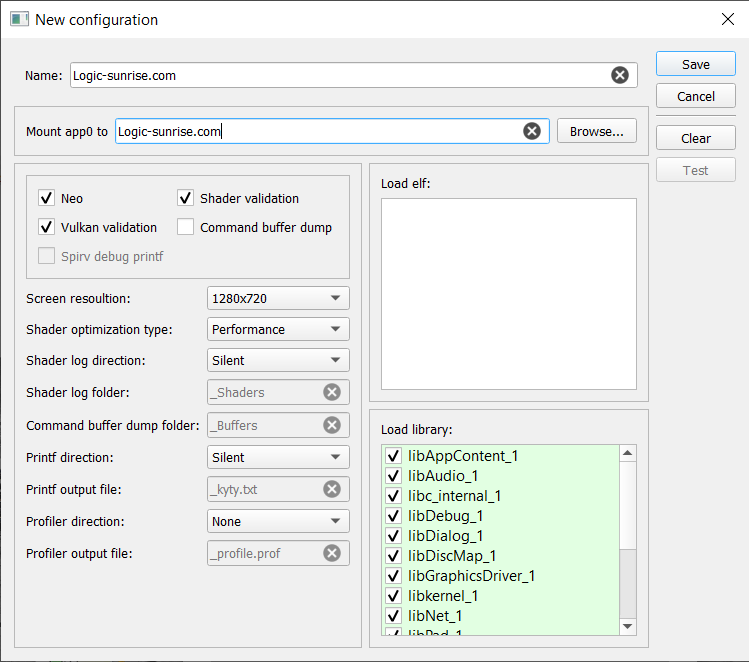The height and width of the screenshot is (662, 749).
Task: Clear the Name field text with X icon
Action: (x=620, y=75)
